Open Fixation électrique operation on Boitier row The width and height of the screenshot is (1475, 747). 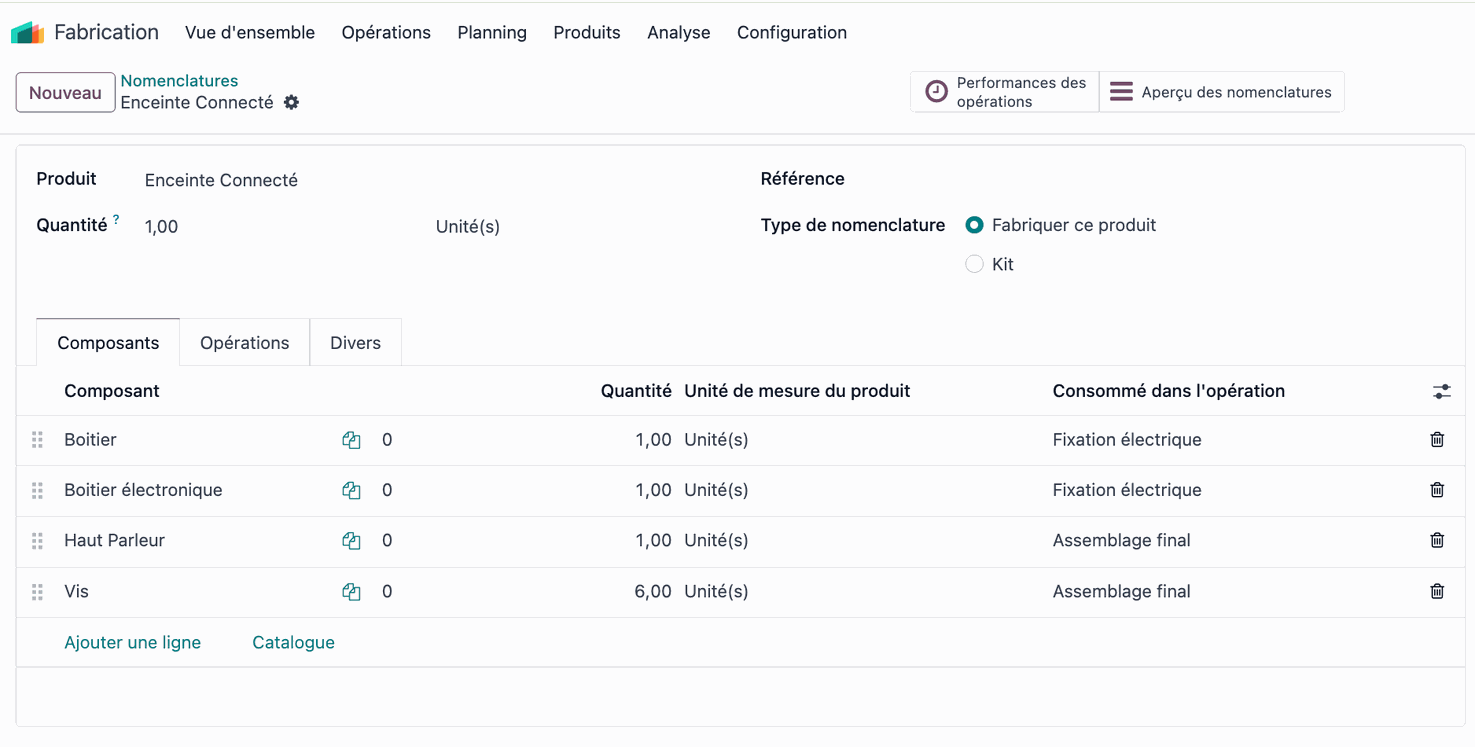tap(1127, 440)
